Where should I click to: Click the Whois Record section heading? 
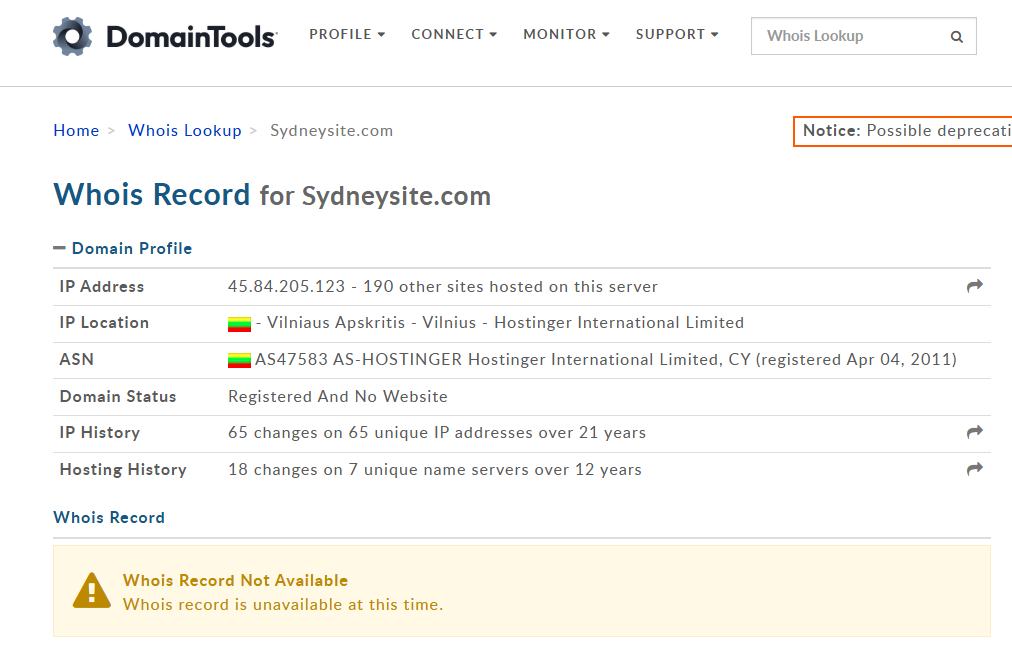click(109, 518)
